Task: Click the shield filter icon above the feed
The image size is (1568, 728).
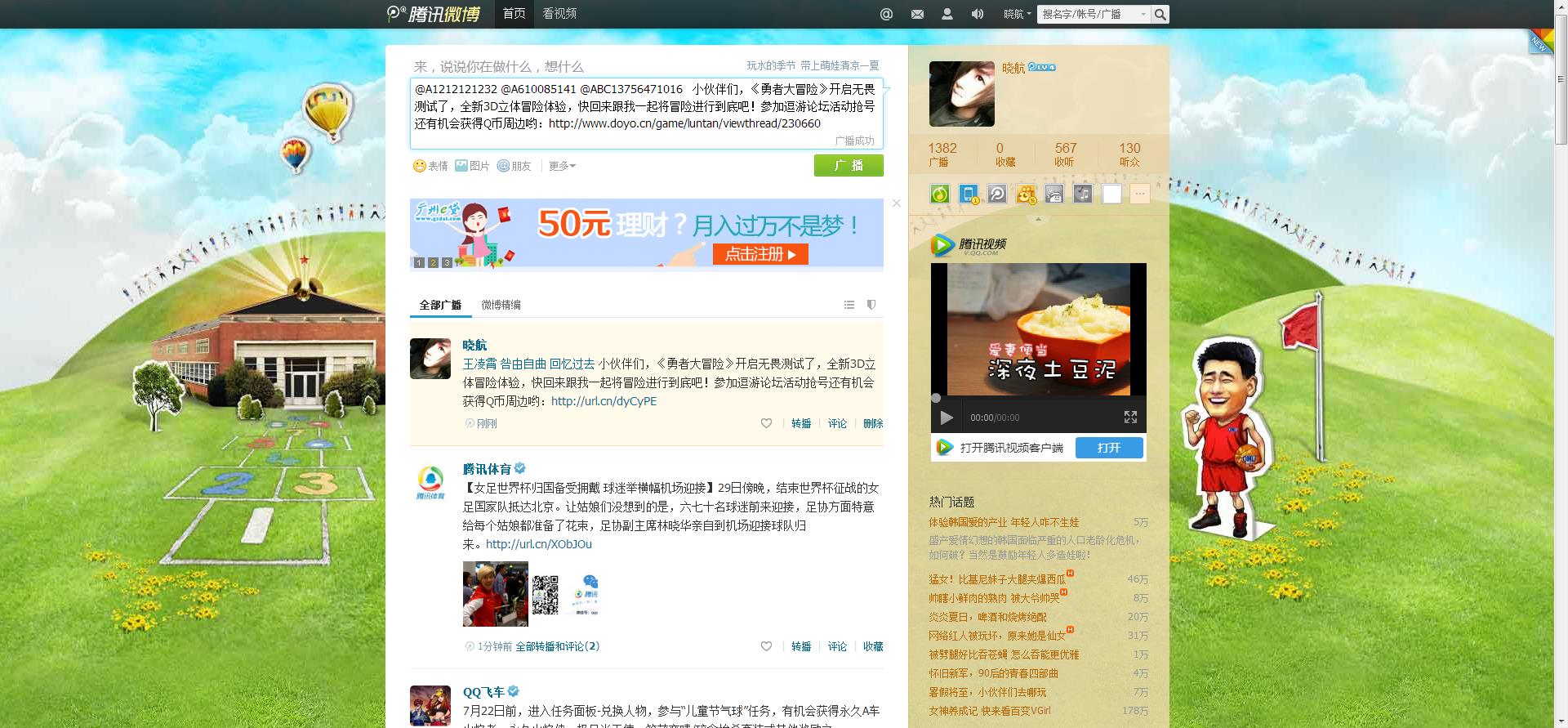Action: coord(871,305)
